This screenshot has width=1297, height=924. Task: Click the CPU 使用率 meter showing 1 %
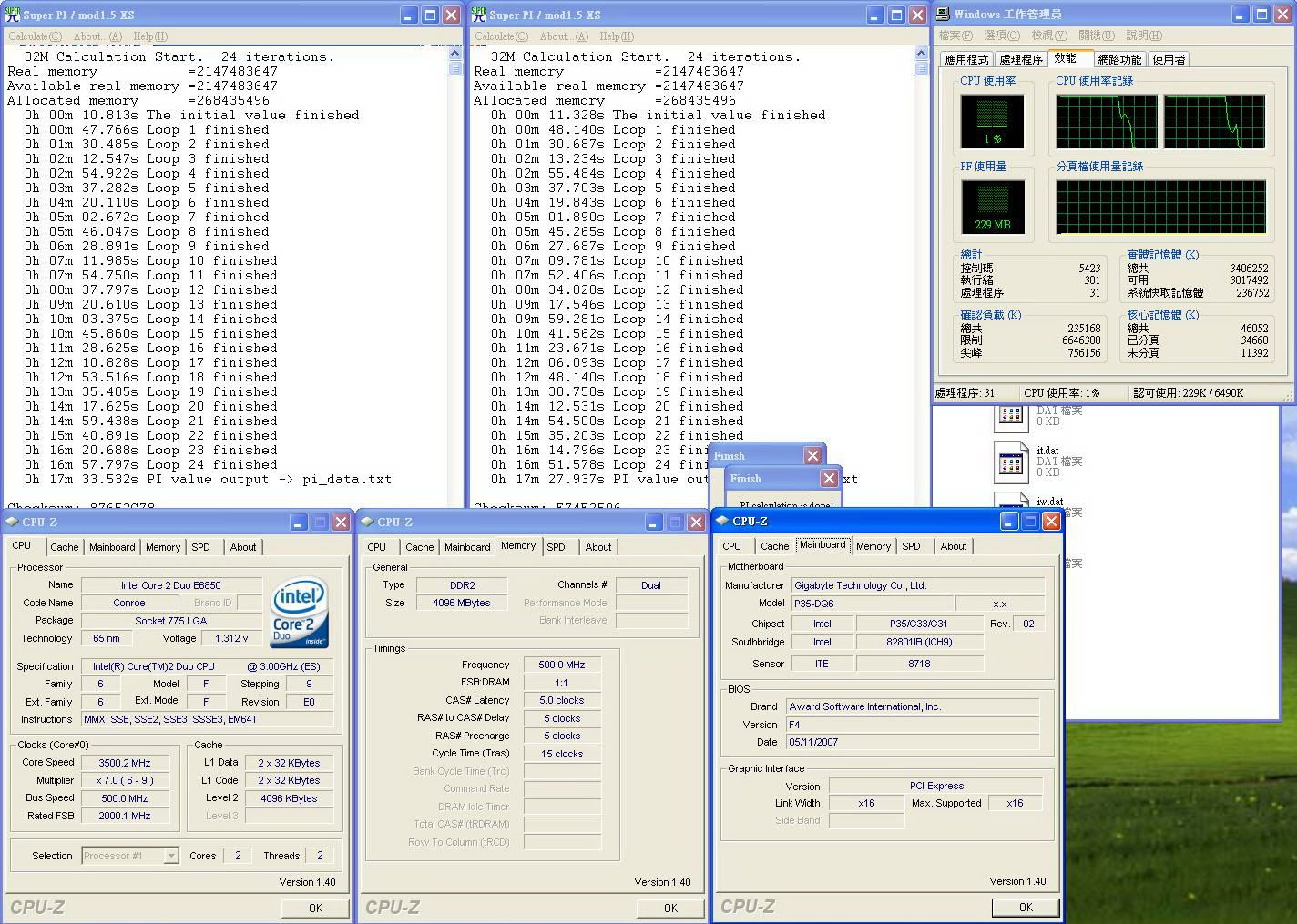(x=992, y=120)
